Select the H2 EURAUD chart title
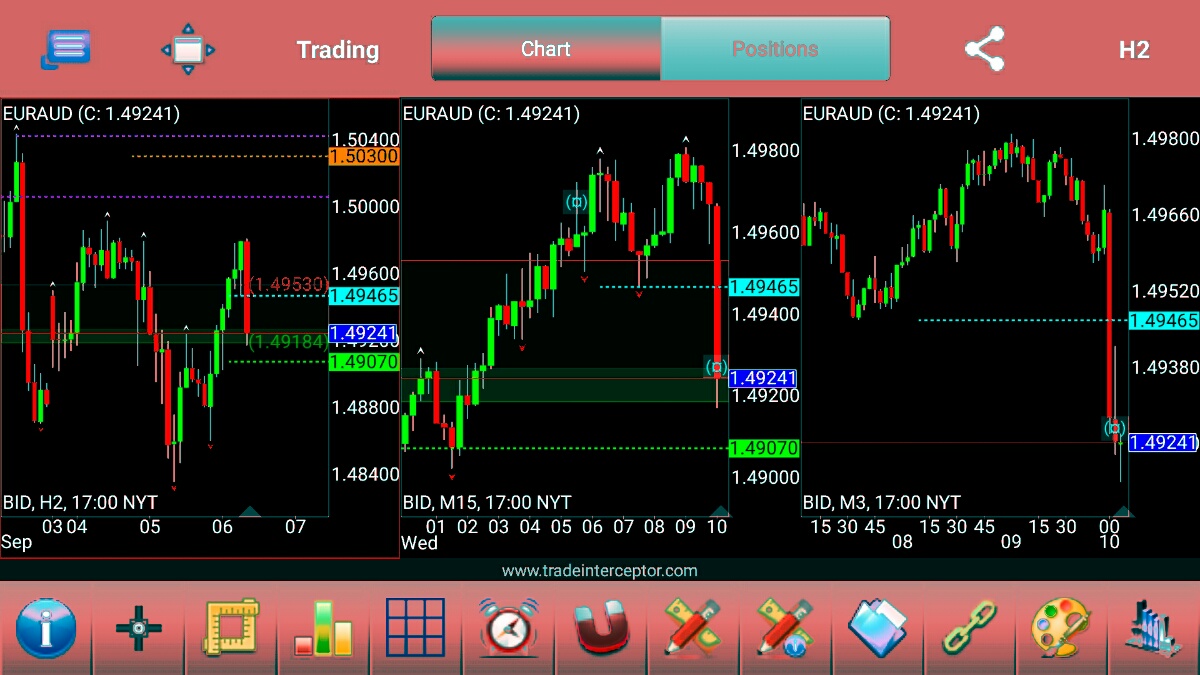1200x675 pixels. [x=92, y=114]
